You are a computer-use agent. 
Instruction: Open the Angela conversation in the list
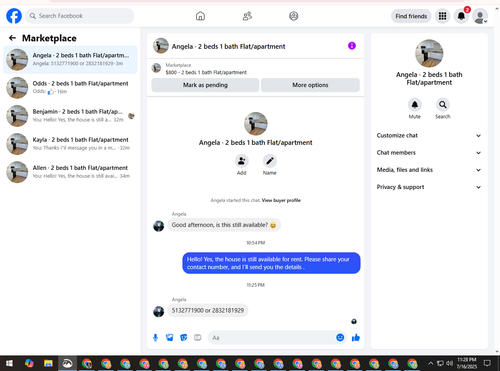pos(70,60)
